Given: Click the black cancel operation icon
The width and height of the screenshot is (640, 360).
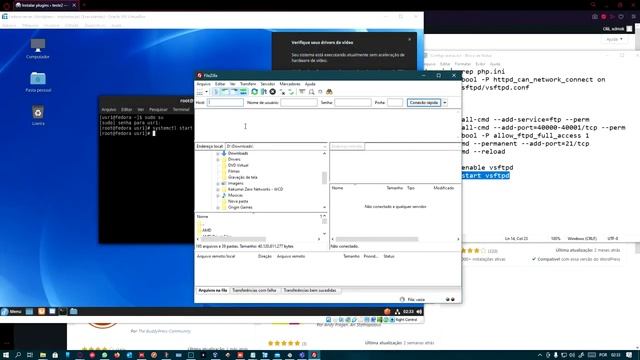Looking at the screenshot, I should click(x=273, y=92).
